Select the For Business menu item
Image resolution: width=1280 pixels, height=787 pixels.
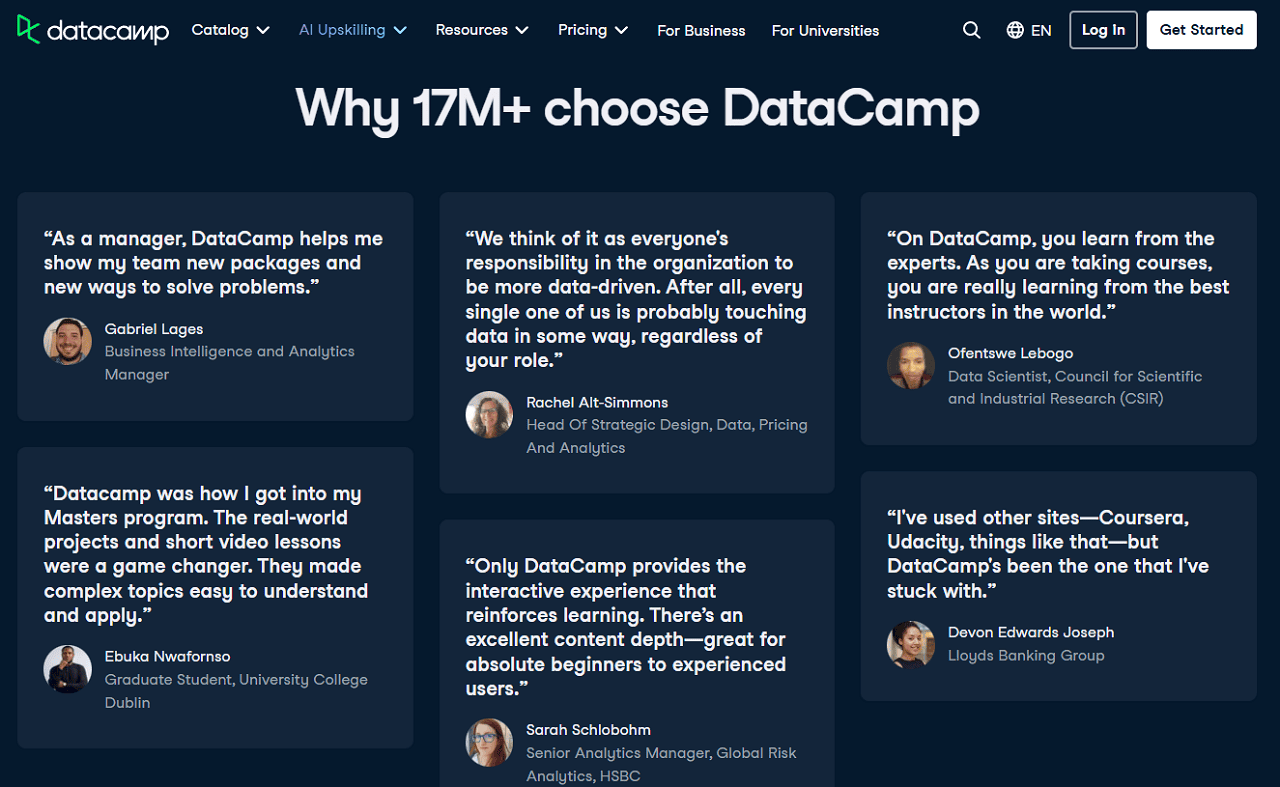(701, 30)
